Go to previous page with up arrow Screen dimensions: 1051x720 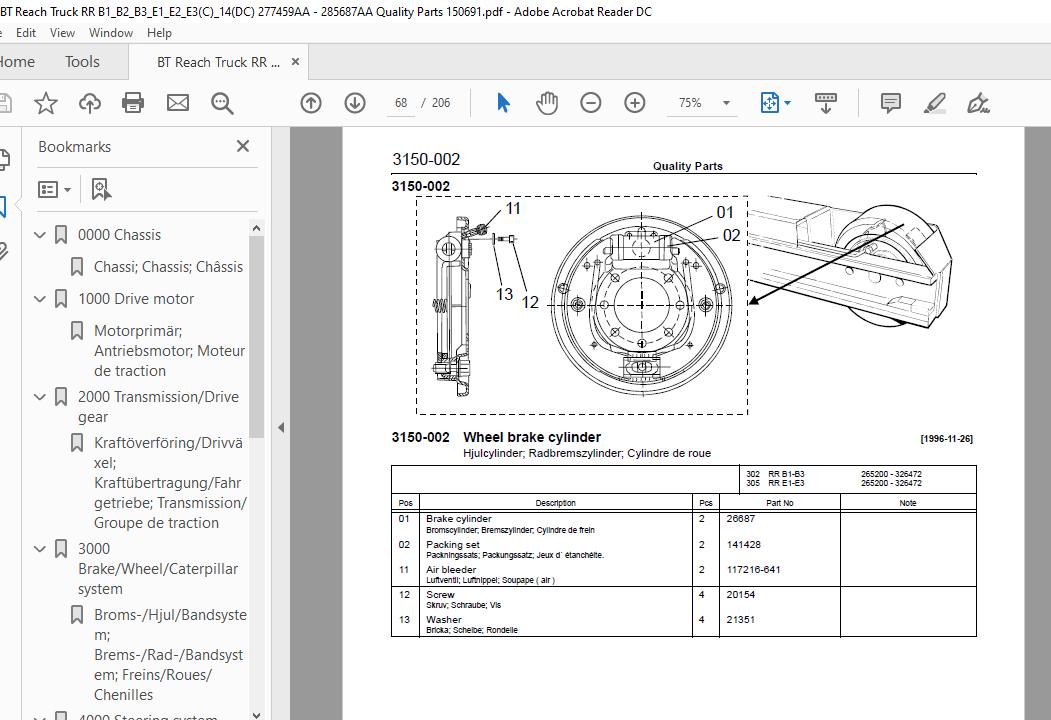pos(311,103)
